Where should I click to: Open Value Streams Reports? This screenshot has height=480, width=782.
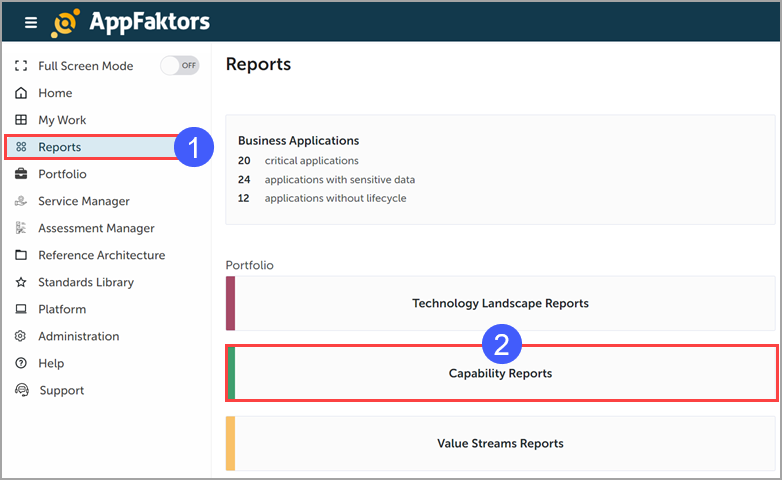(x=500, y=443)
